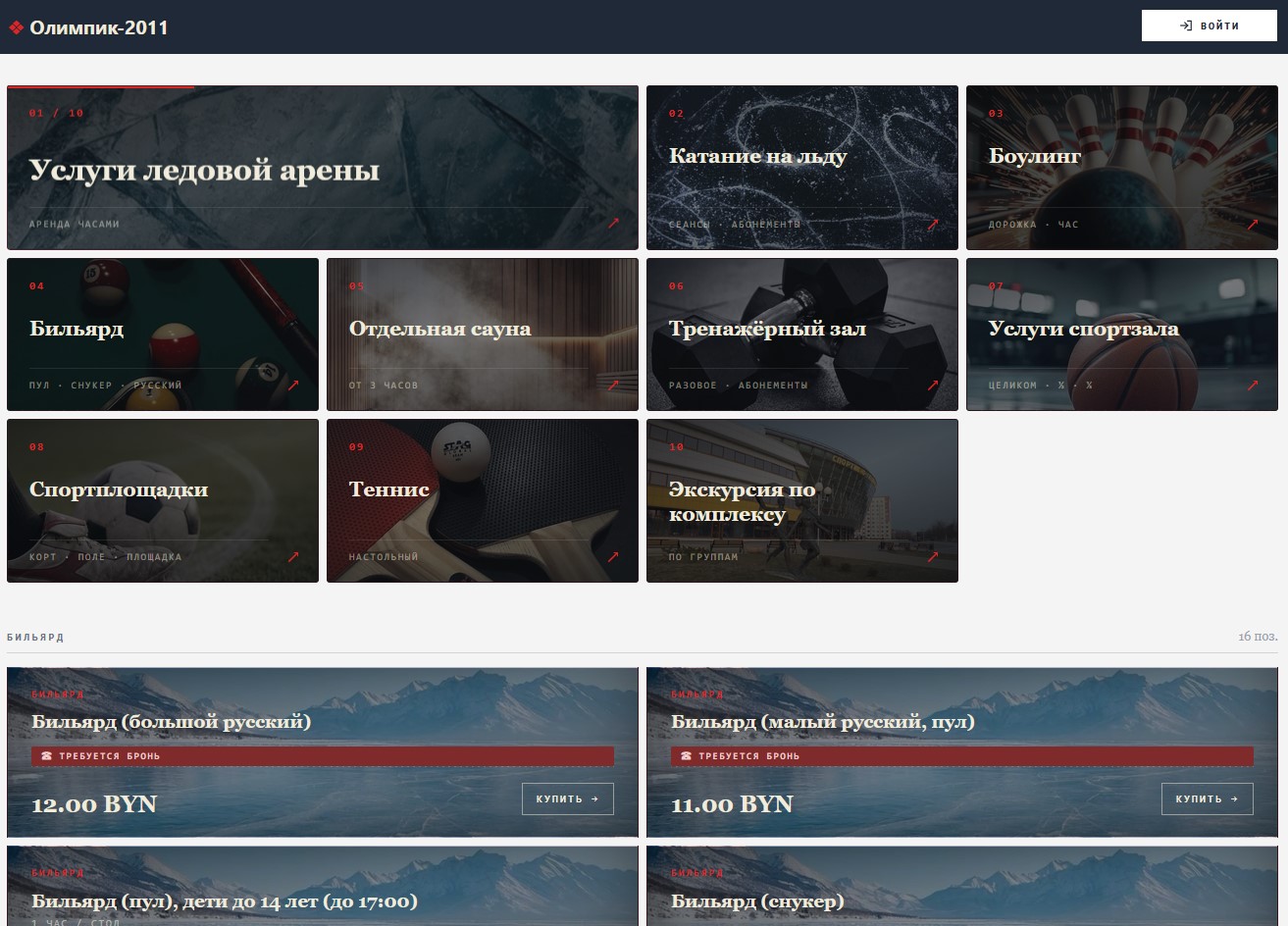Image resolution: width=1288 pixels, height=926 pixels.
Task: Click the Бильярд (снукер) title
Action: 757,900
